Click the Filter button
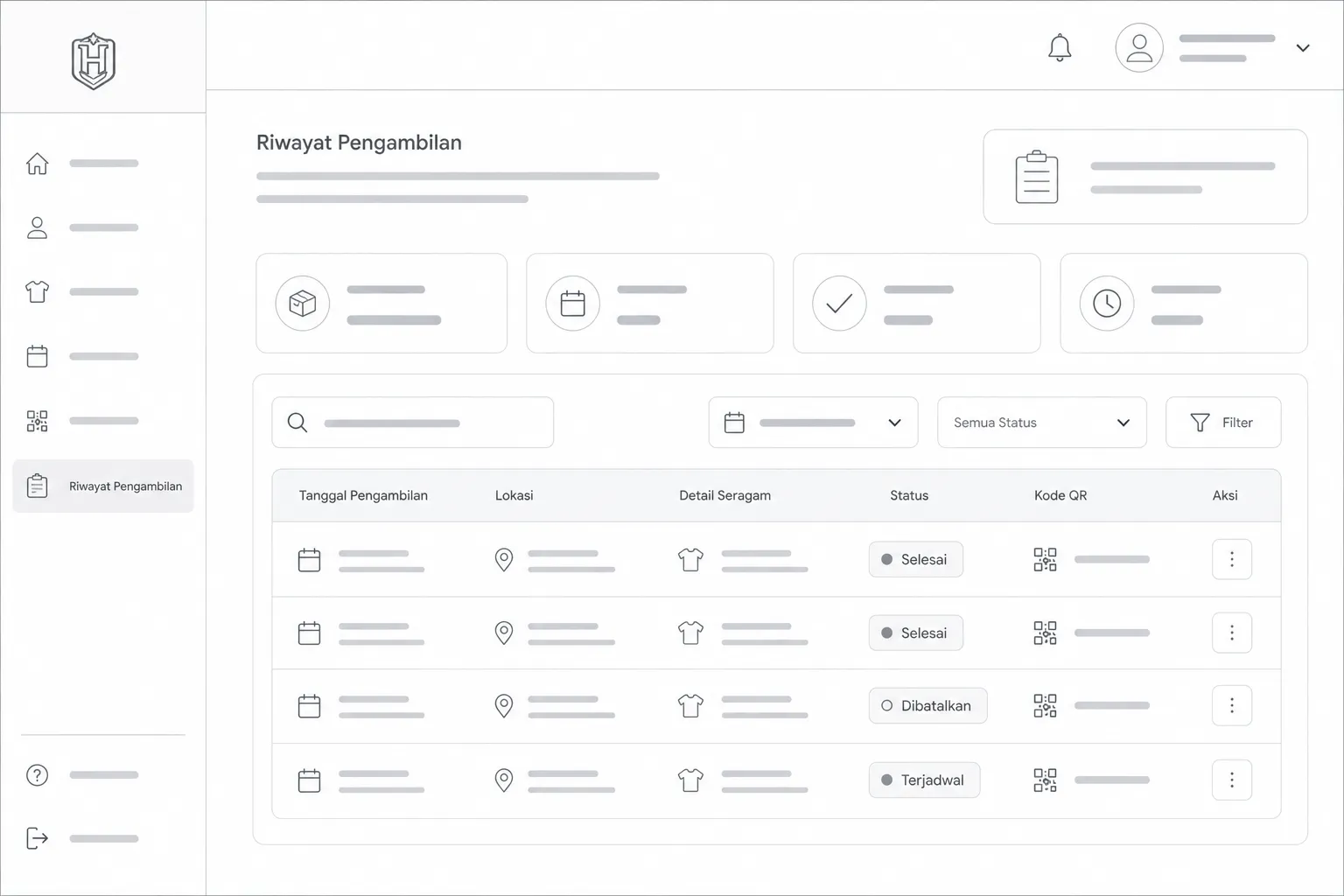 [x=1223, y=423]
